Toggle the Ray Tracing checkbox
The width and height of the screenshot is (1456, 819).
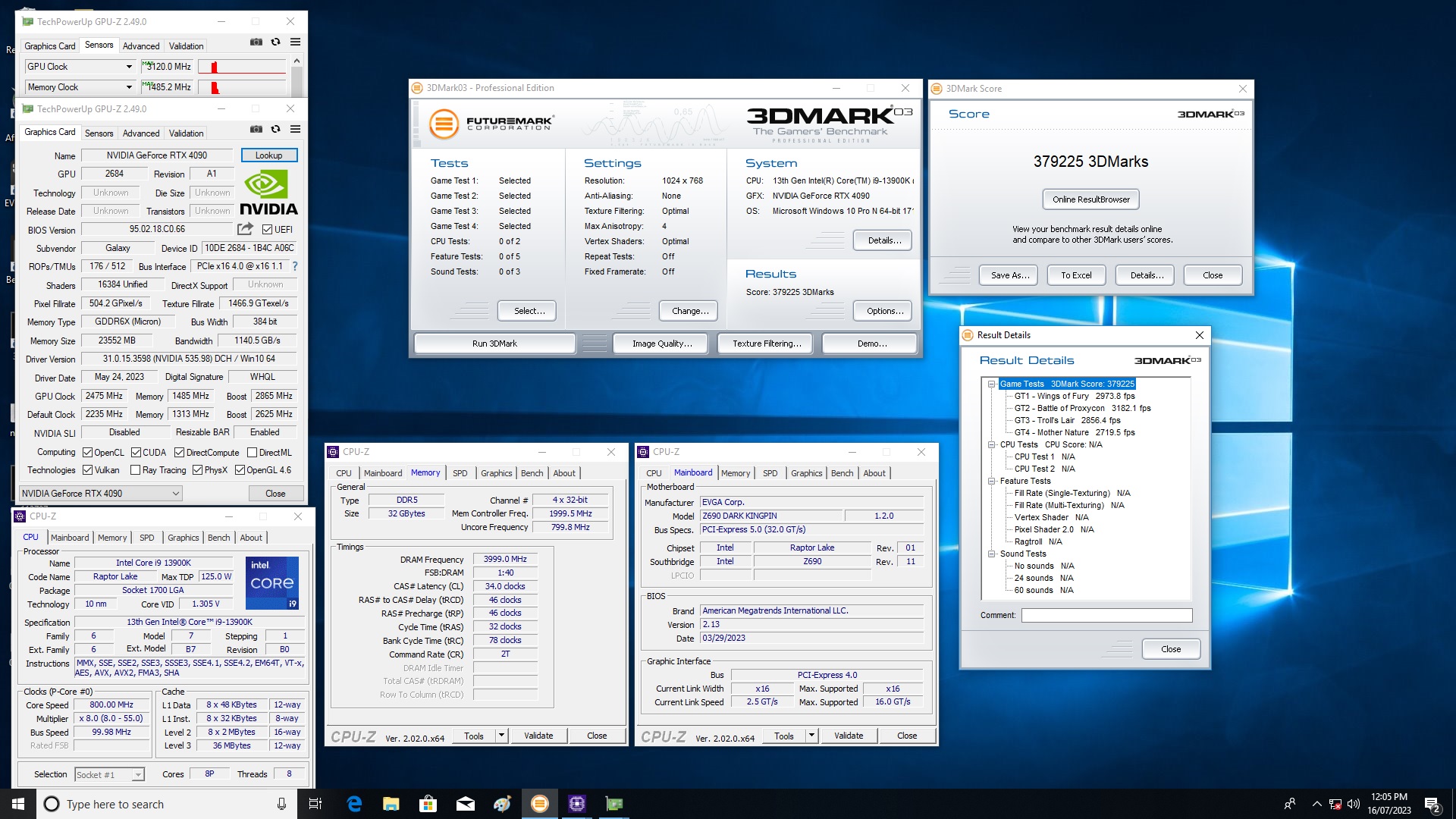point(135,469)
